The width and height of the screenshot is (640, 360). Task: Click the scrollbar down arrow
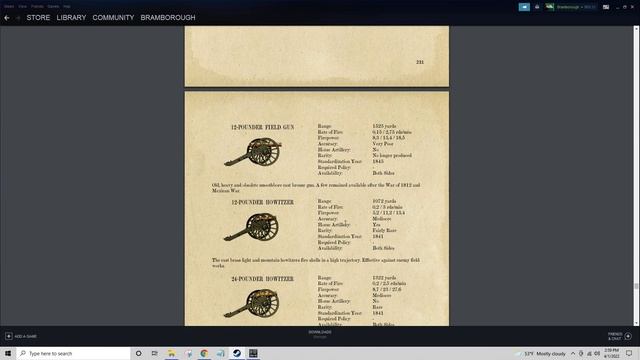pos(636,323)
